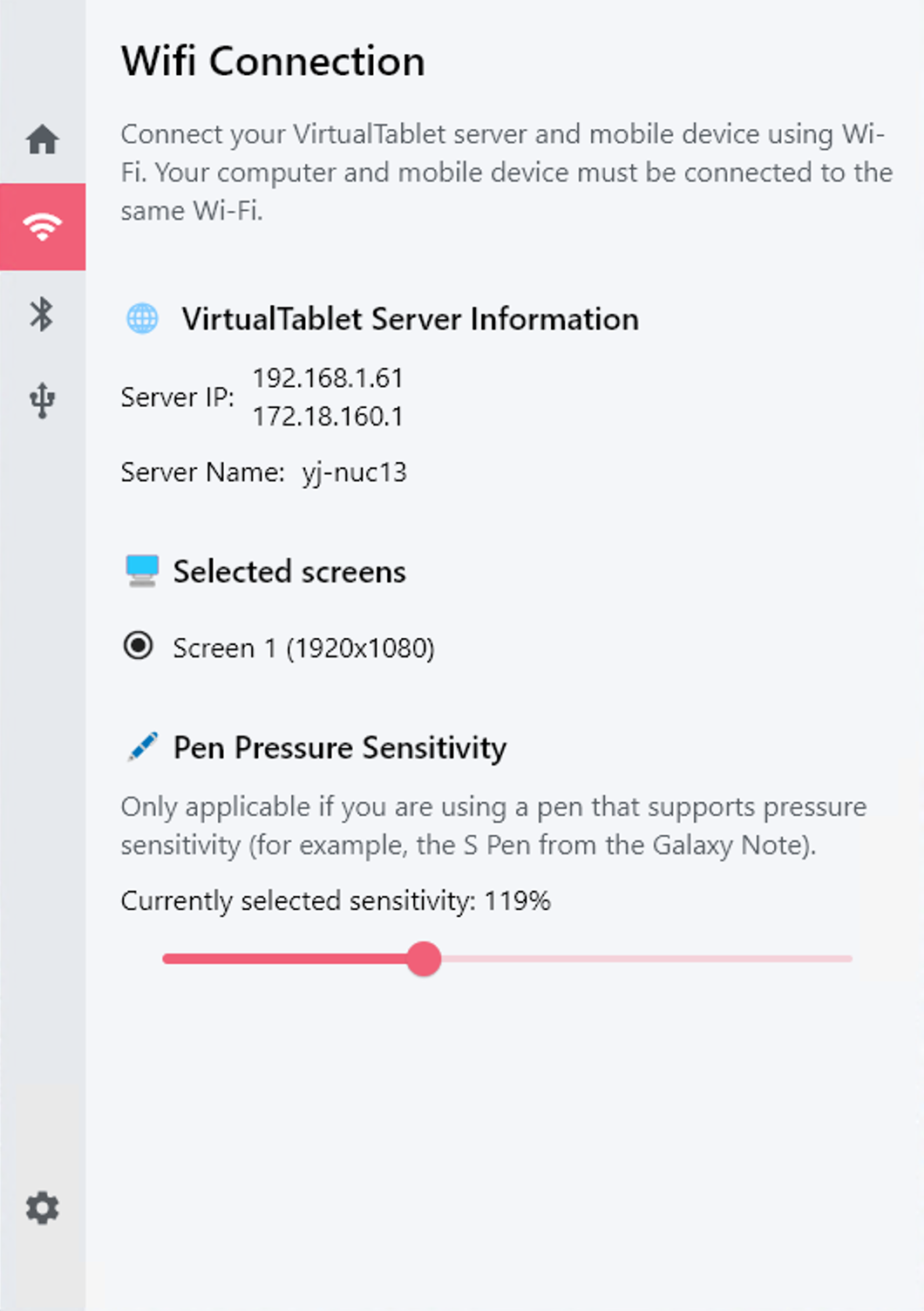This screenshot has height=1311, width=924.
Task: Click the monitor icon next to Selected screens
Action: [143, 570]
